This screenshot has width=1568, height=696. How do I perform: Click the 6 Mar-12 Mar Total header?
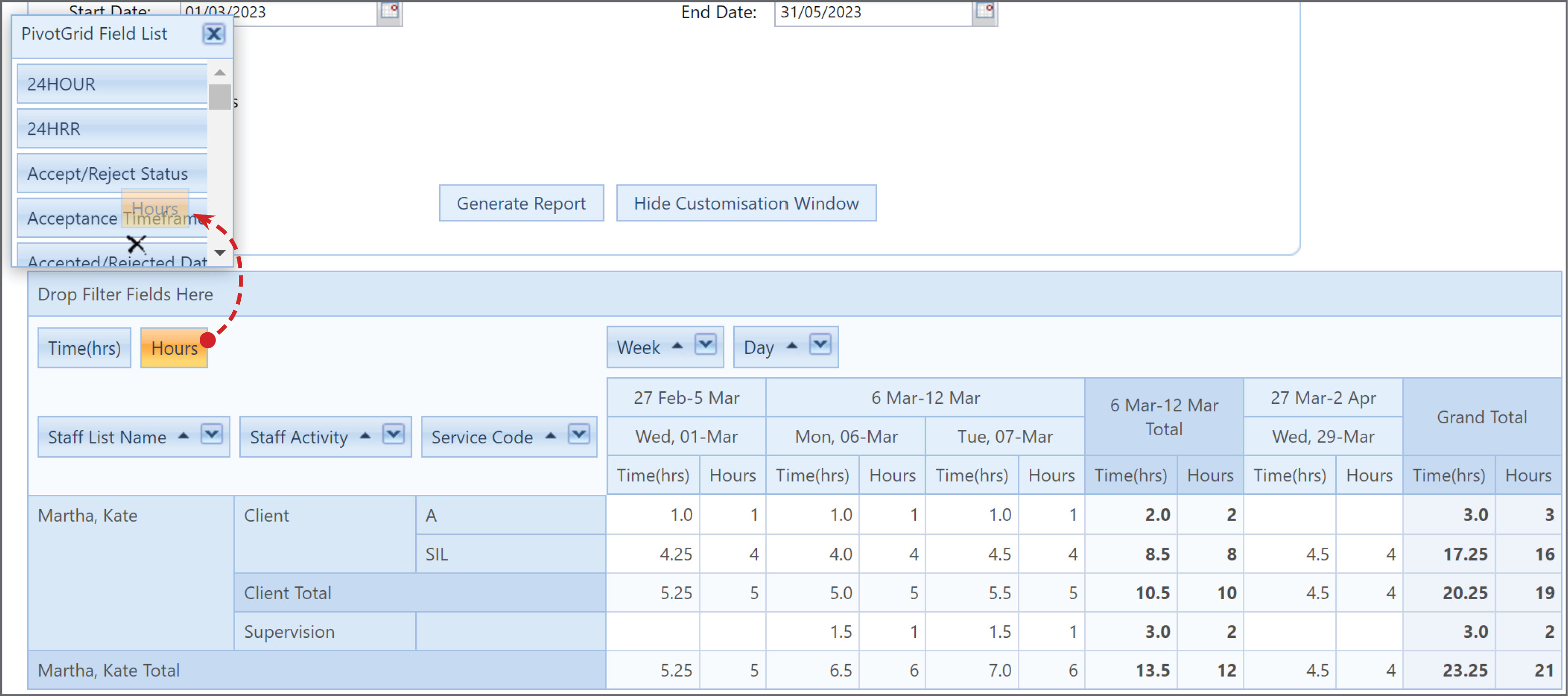[1164, 417]
